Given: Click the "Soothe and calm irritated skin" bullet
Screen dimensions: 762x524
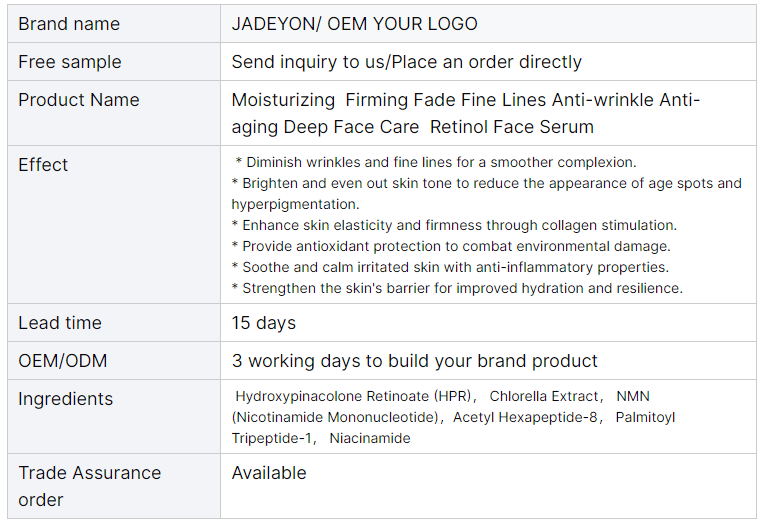Looking at the screenshot, I should pos(449,267).
